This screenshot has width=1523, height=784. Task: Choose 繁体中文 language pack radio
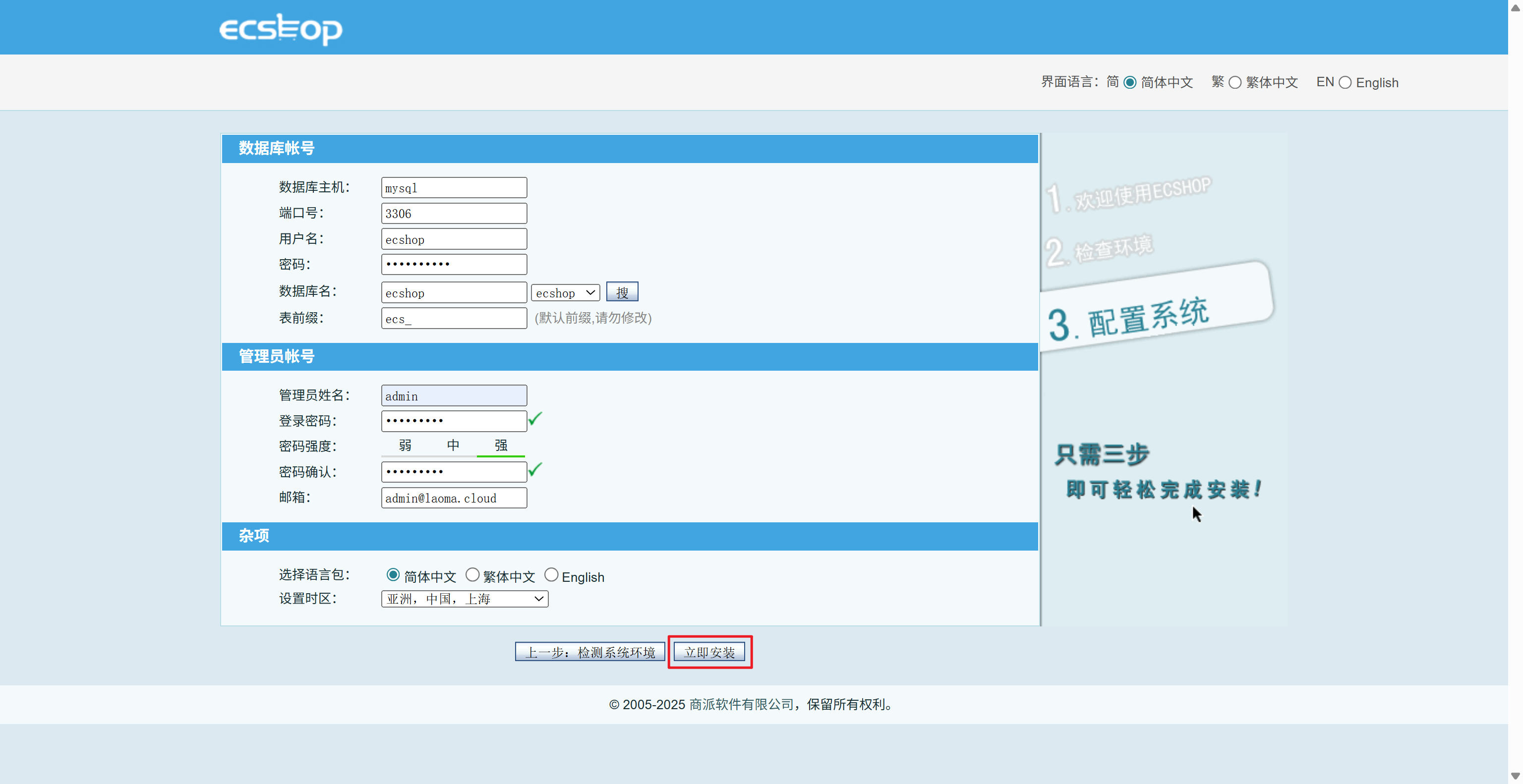(472, 575)
